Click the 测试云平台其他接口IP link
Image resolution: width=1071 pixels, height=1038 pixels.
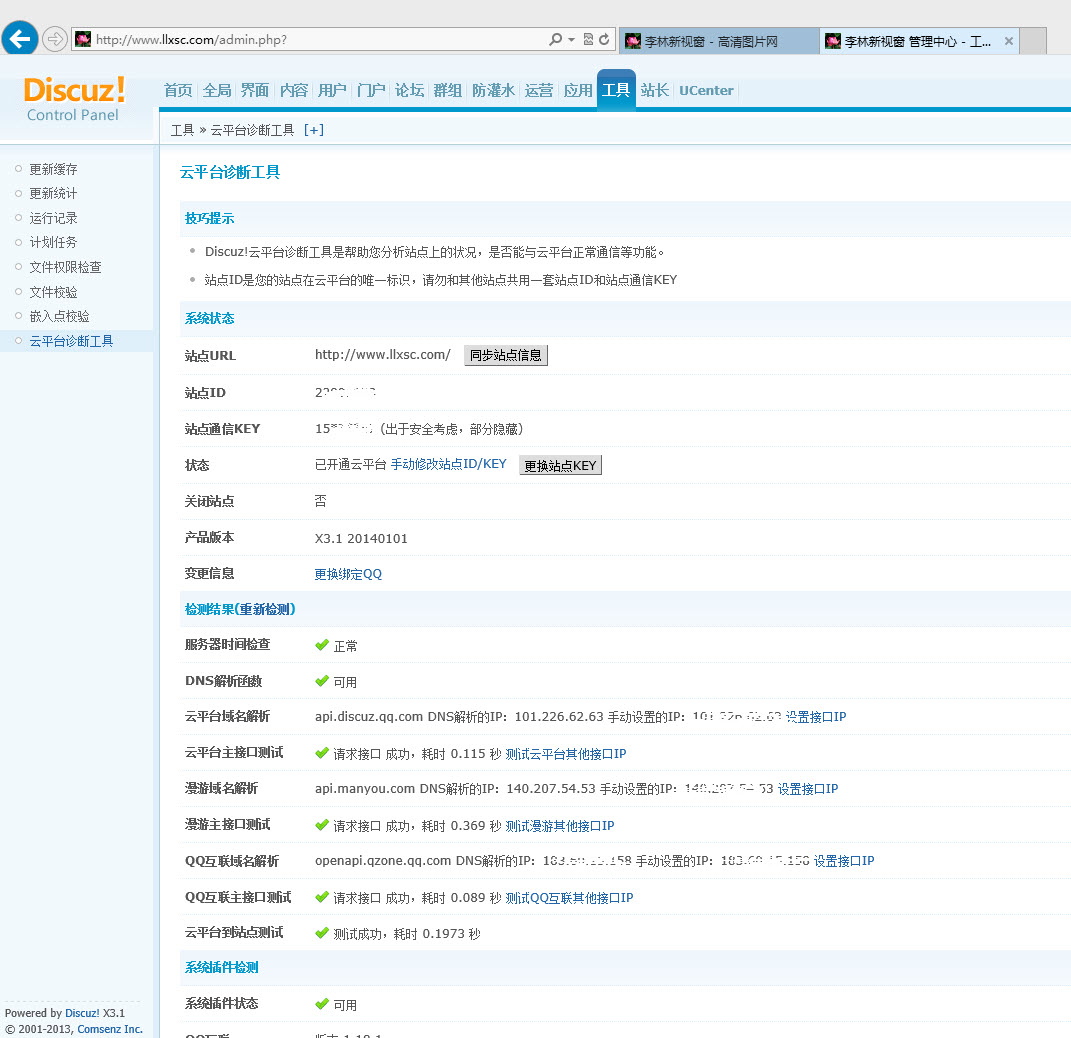pos(566,753)
